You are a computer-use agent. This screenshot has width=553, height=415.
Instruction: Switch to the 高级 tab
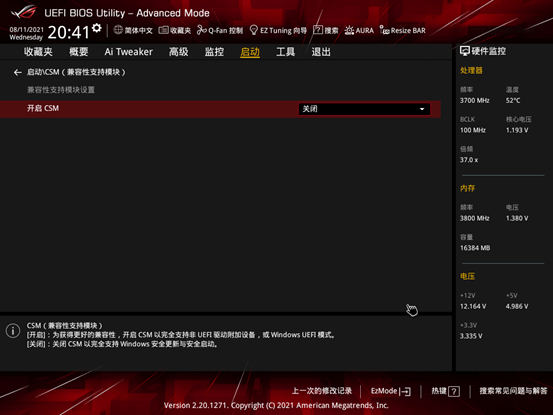(178, 52)
